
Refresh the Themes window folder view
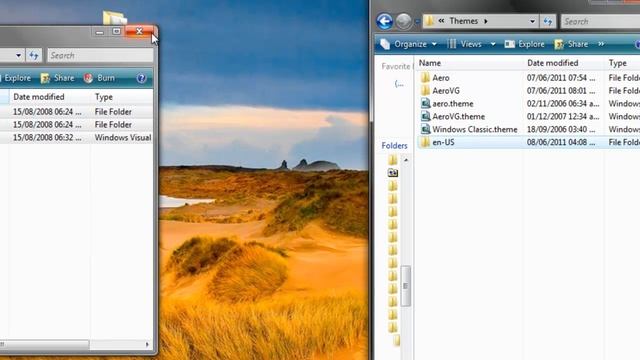tap(548, 21)
